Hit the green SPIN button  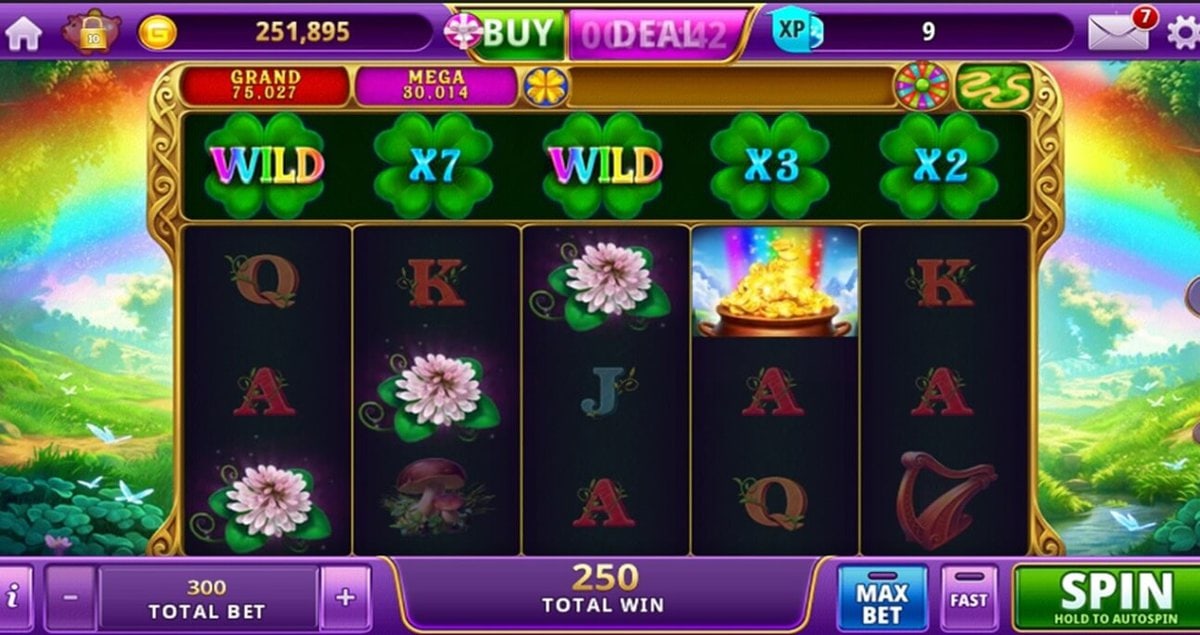(1106, 598)
